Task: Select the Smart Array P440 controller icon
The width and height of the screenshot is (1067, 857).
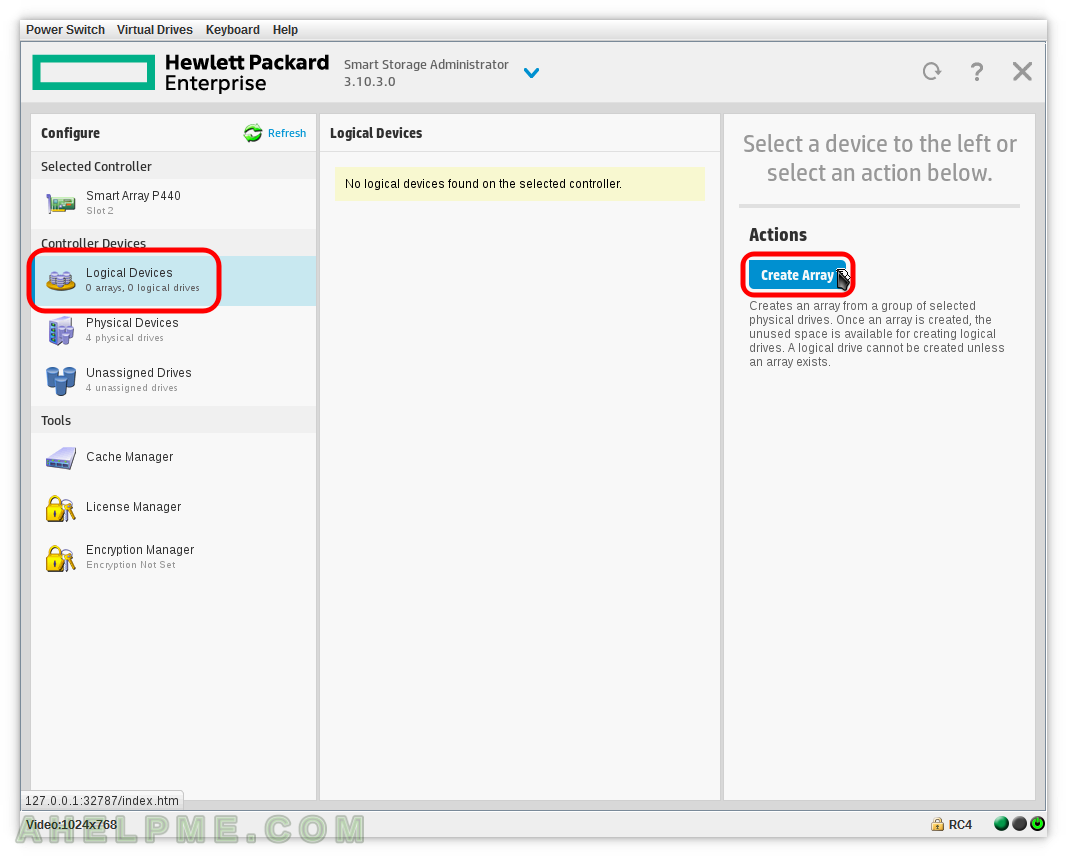Action: click(x=61, y=203)
